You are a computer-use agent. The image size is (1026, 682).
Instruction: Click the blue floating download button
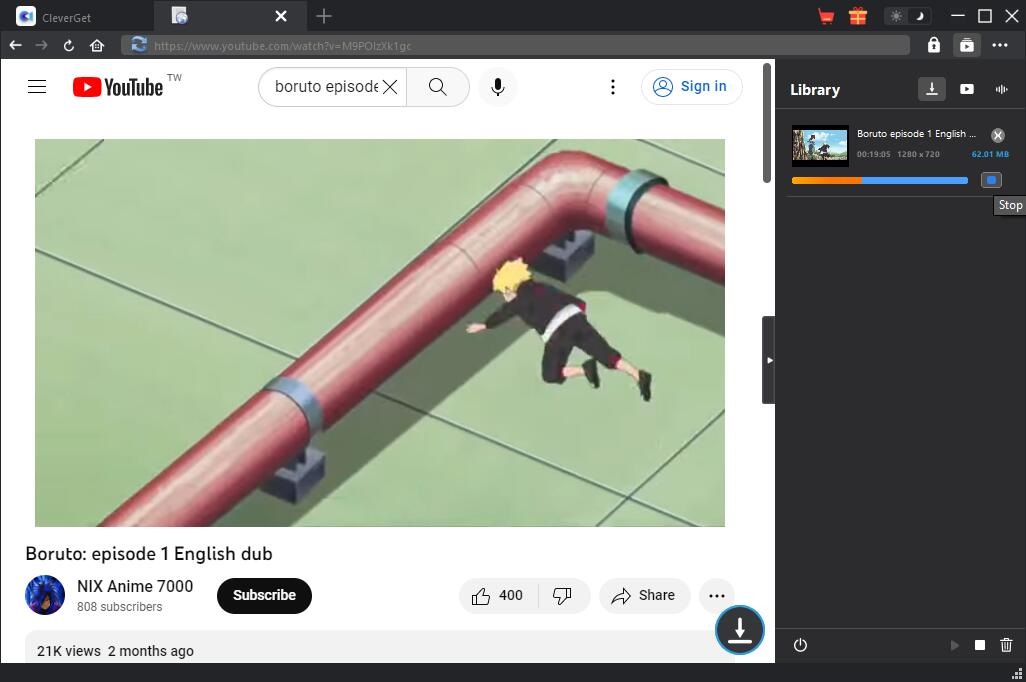pos(739,630)
